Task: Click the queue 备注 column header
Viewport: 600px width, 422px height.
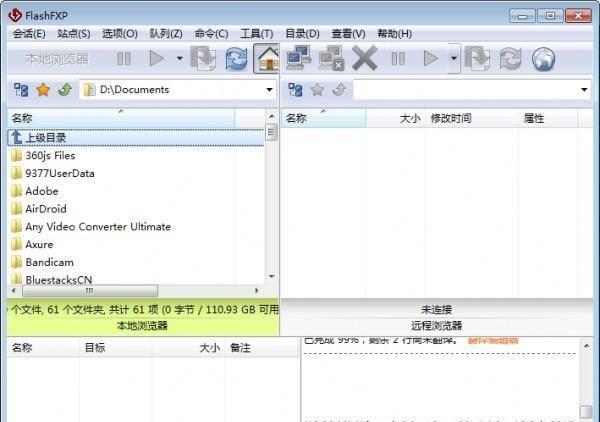Action: [x=261, y=348]
